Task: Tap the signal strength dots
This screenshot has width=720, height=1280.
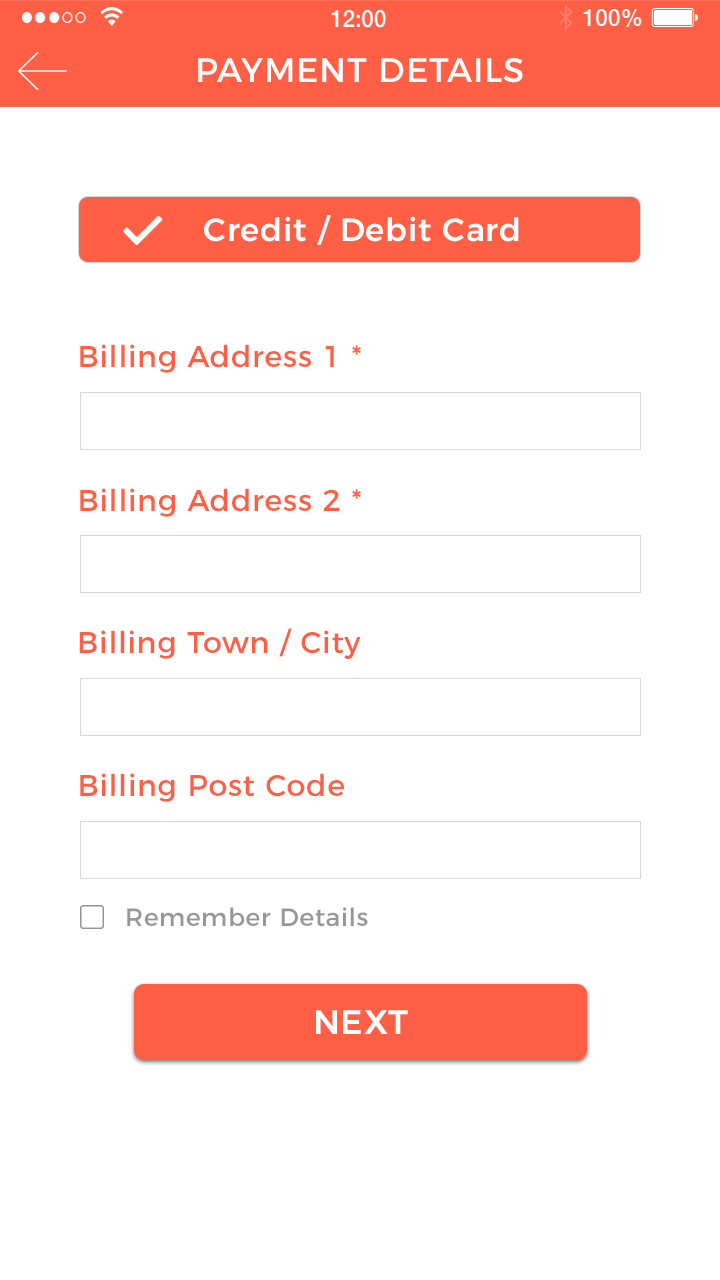Action: coord(54,18)
